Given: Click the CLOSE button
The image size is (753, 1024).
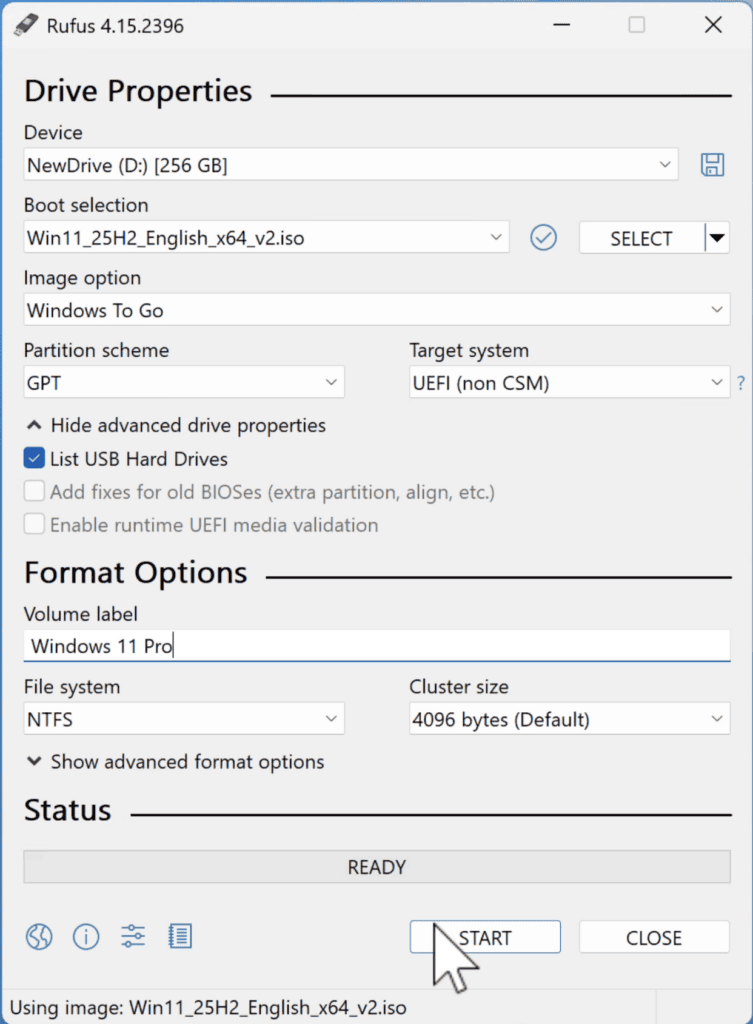Looking at the screenshot, I should click(x=654, y=937).
